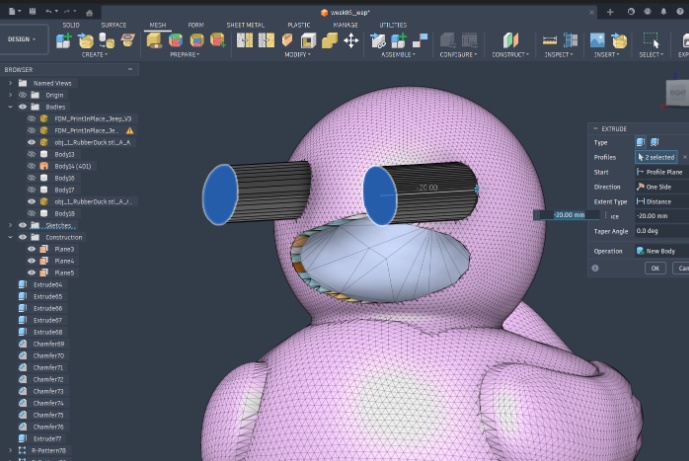Click the Select tool icon
This screenshot has height=461, width=689.
point(651,40)
